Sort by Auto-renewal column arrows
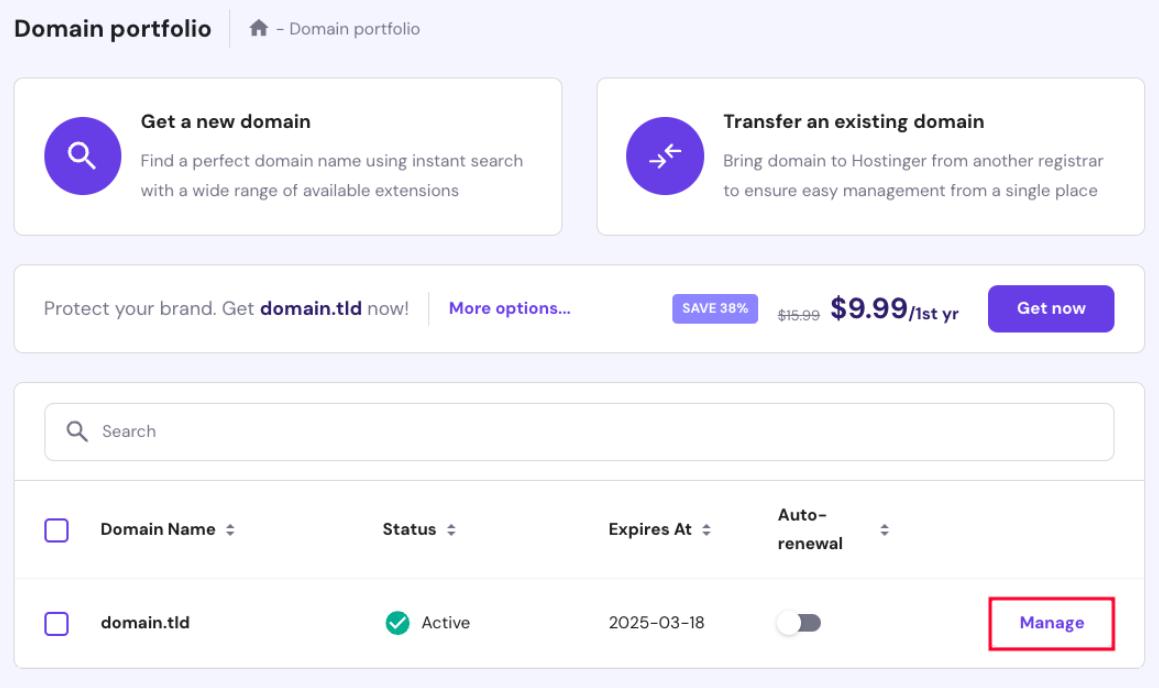The height and width of the screenshot is (688, 1159). pyautogui.click(x=883, y=530)
